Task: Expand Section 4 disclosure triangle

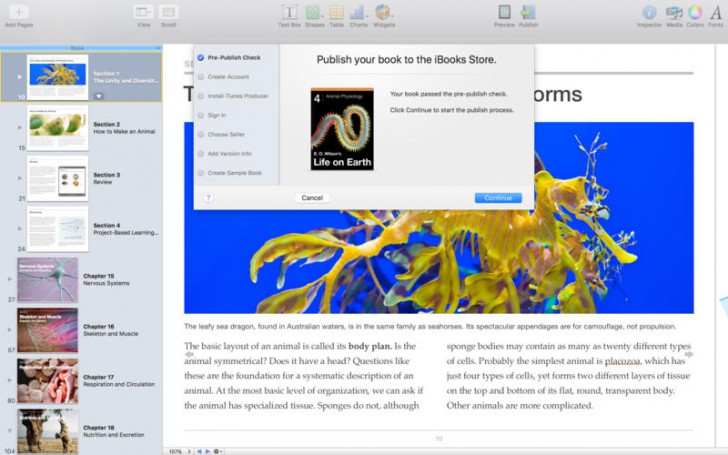Action: coord(20,228)
